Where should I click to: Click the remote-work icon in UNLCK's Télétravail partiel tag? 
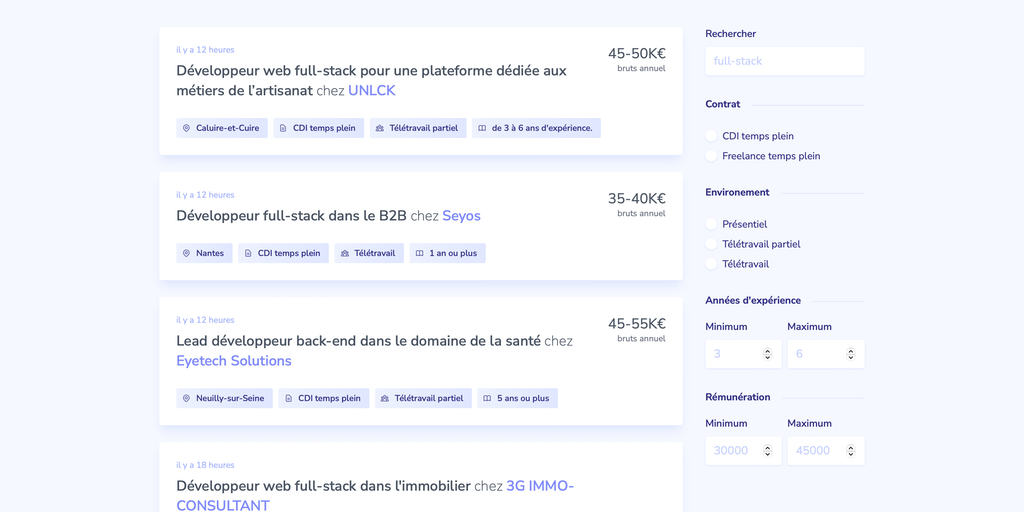380,128
